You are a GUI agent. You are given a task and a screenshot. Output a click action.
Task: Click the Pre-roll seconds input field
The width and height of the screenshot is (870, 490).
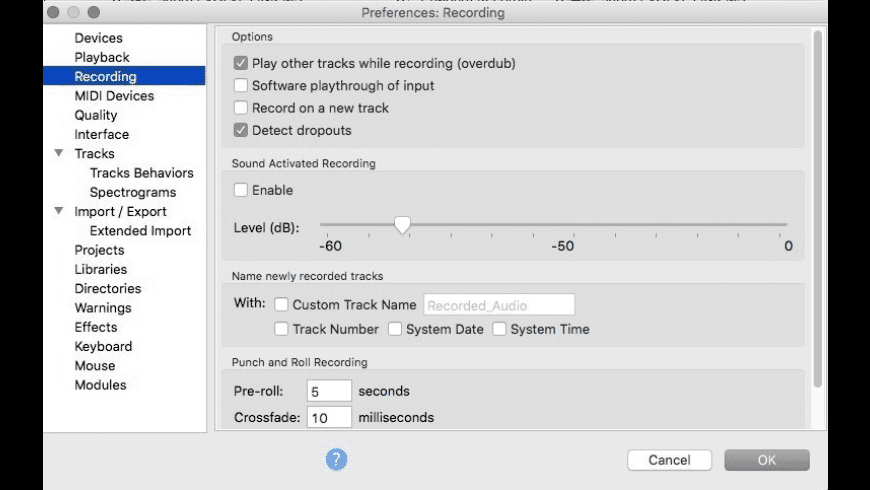click(x=329, y=391)
